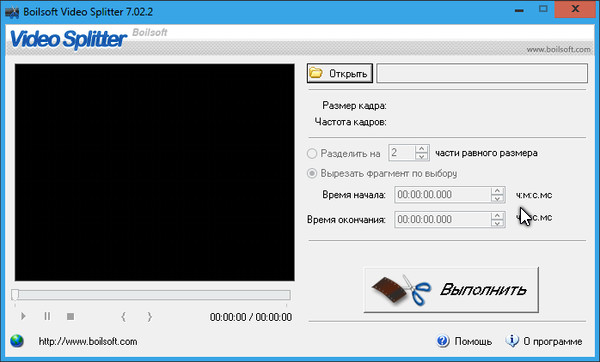Viewport: 600px width, 362px height.
Task: Maximize the Boilsoft Video Splitter window
Action: coord(543,9)
